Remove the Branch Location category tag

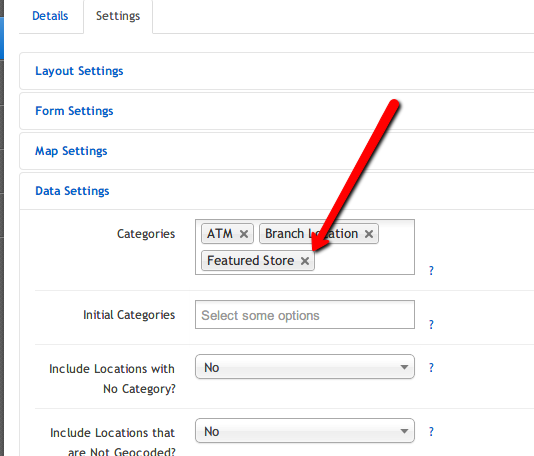(x=368, y=234)
